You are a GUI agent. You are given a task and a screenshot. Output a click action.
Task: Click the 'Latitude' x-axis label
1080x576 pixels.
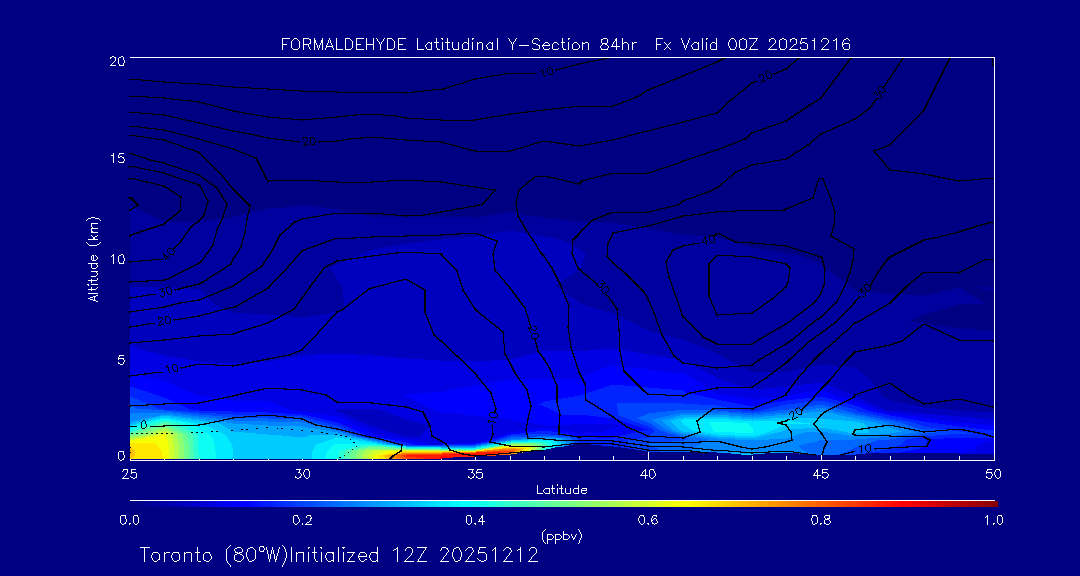point(561,489)
